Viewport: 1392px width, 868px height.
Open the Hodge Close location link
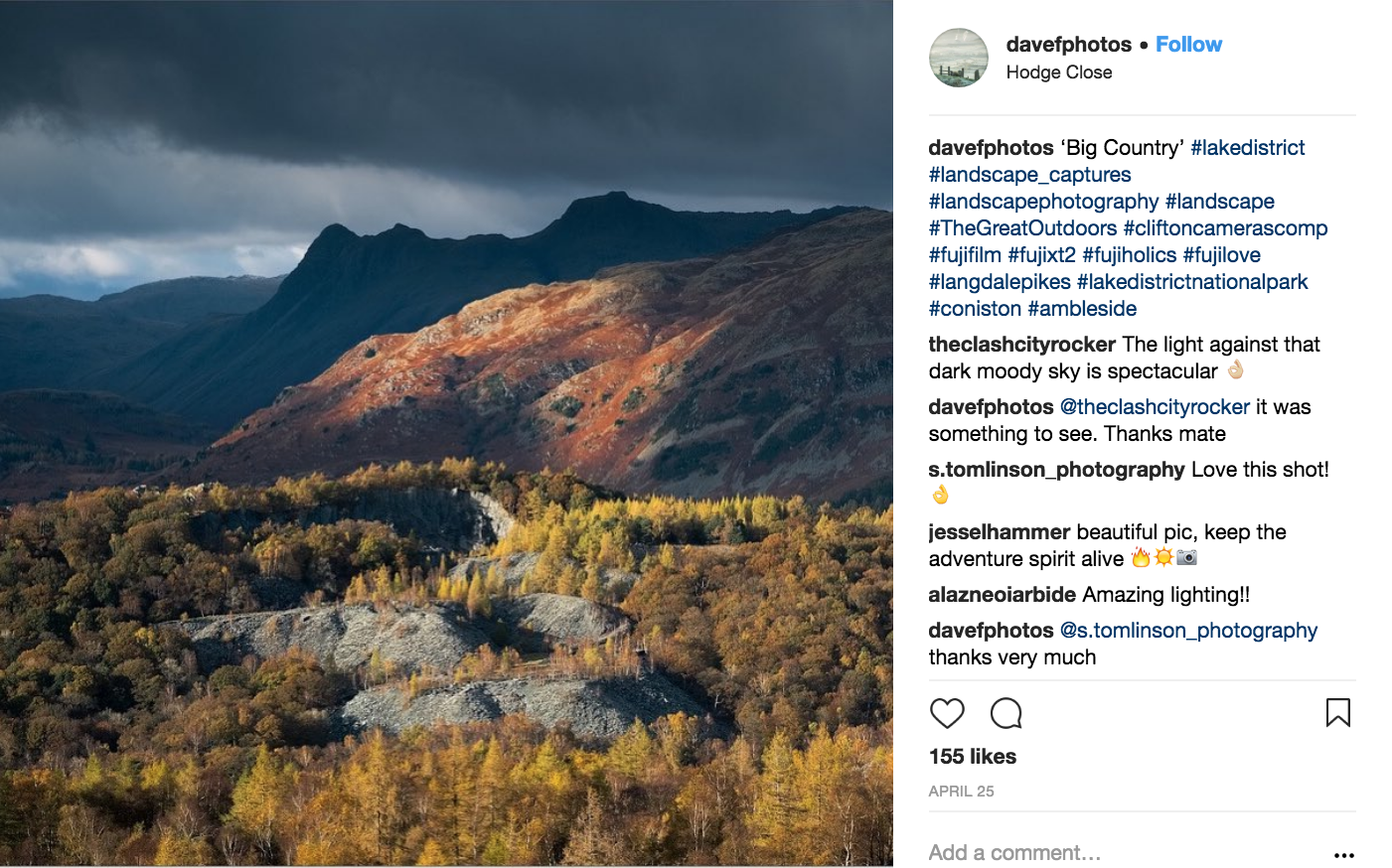(x=1059, y=72)
